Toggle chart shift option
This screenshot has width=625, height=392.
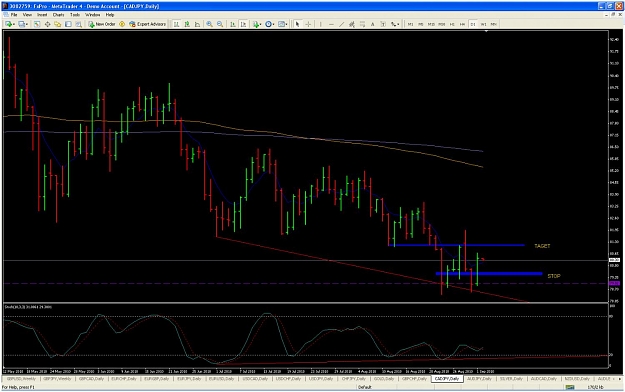click(243, 24)
